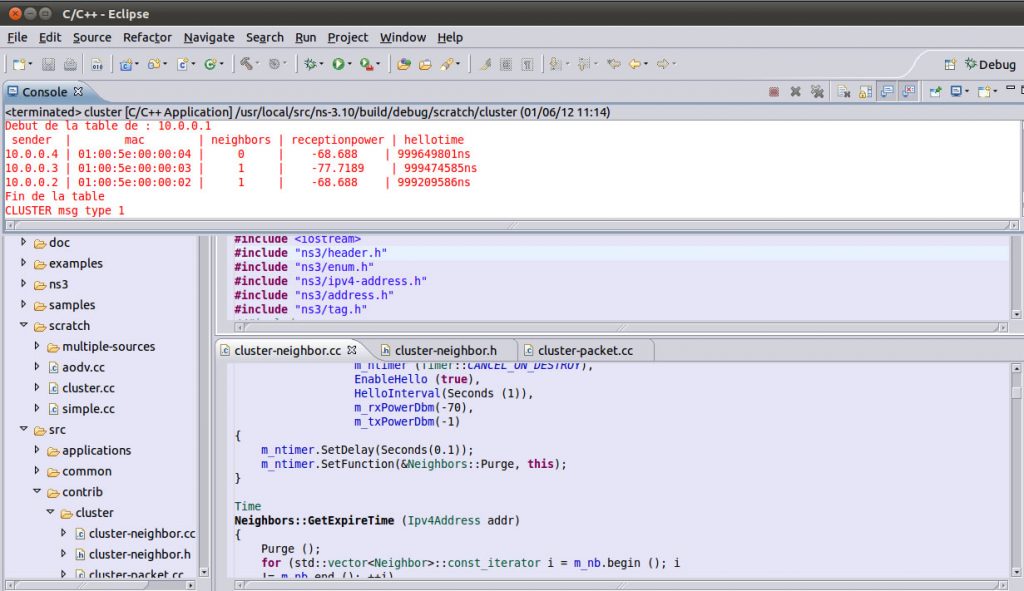This screenshot has height=591, width=1024.
Task: Click the Pin Console icon
Action: tap(935, 92)
